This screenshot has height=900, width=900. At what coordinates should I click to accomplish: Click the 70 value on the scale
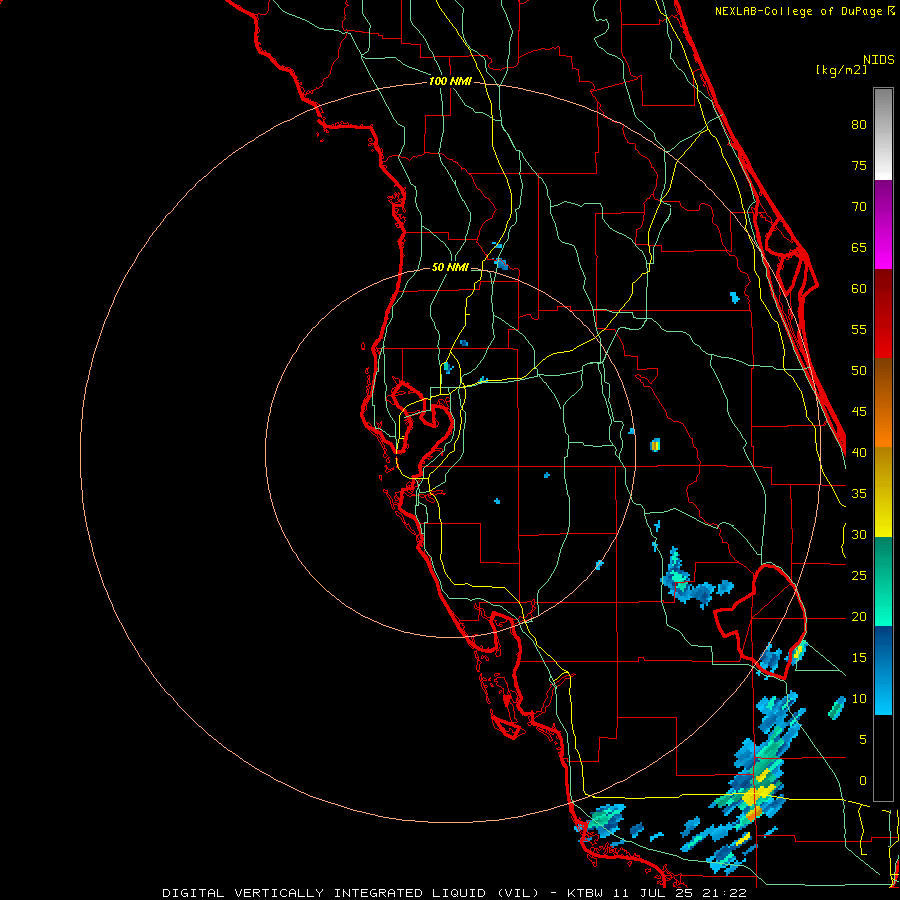(x=859, y=207)
